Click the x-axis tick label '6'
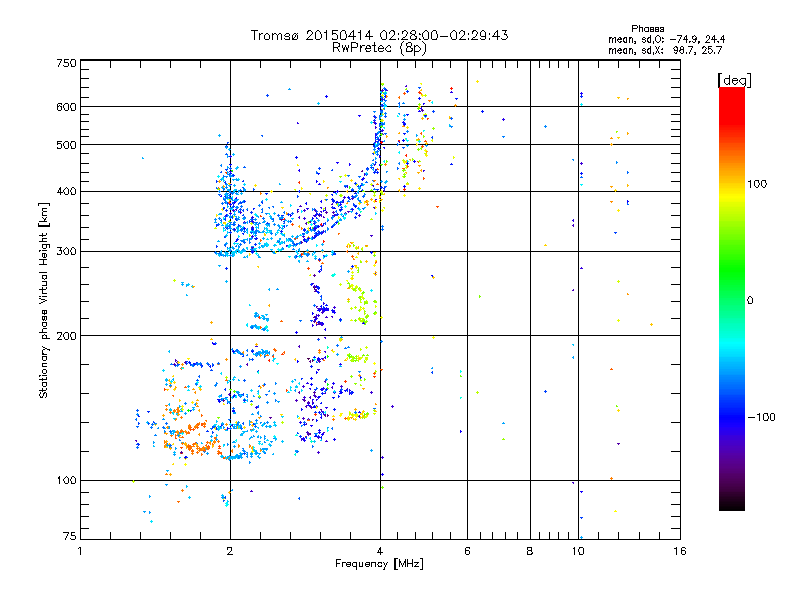The width and height of the screenshot is (800, 600). point(467,551)
